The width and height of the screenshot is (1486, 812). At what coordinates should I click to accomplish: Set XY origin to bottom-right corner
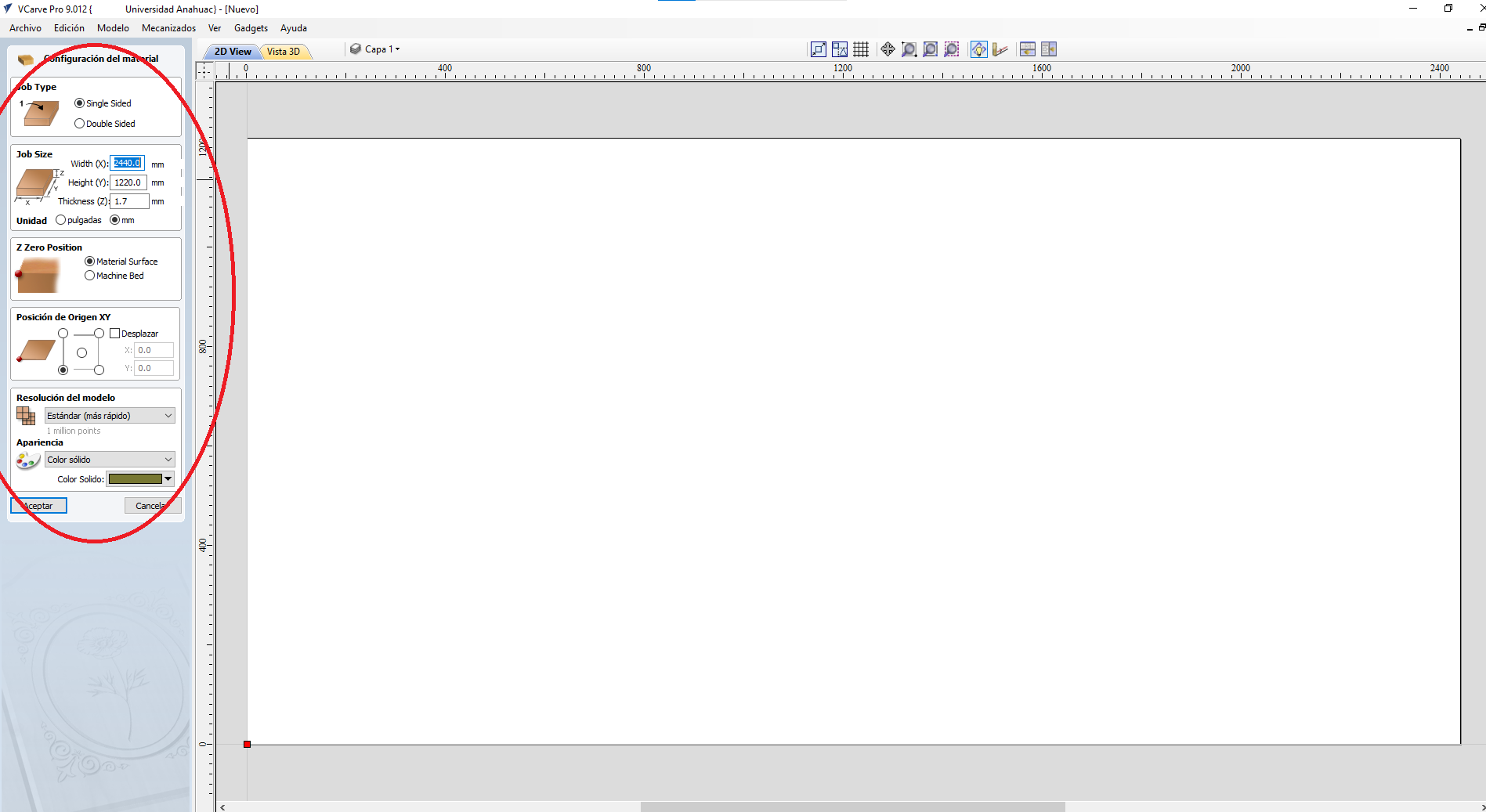pyautogui.click(x=99, y=370)
